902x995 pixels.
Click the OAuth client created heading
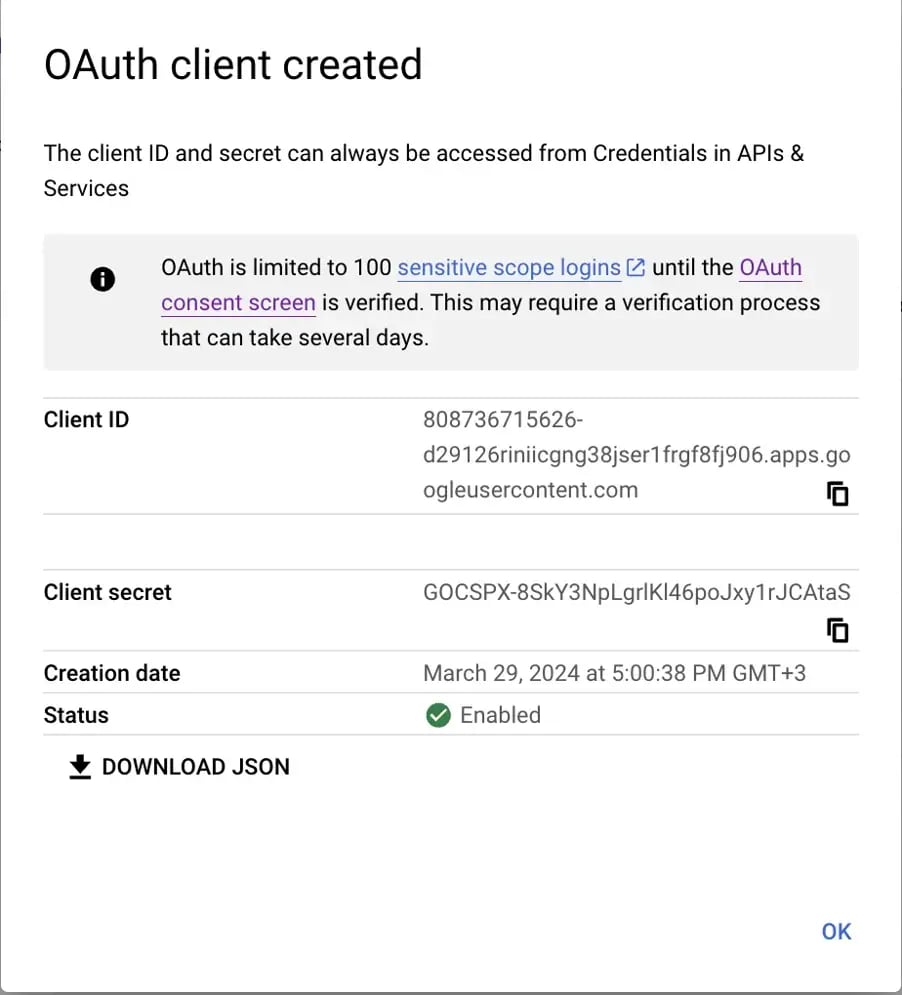[233, 64]
